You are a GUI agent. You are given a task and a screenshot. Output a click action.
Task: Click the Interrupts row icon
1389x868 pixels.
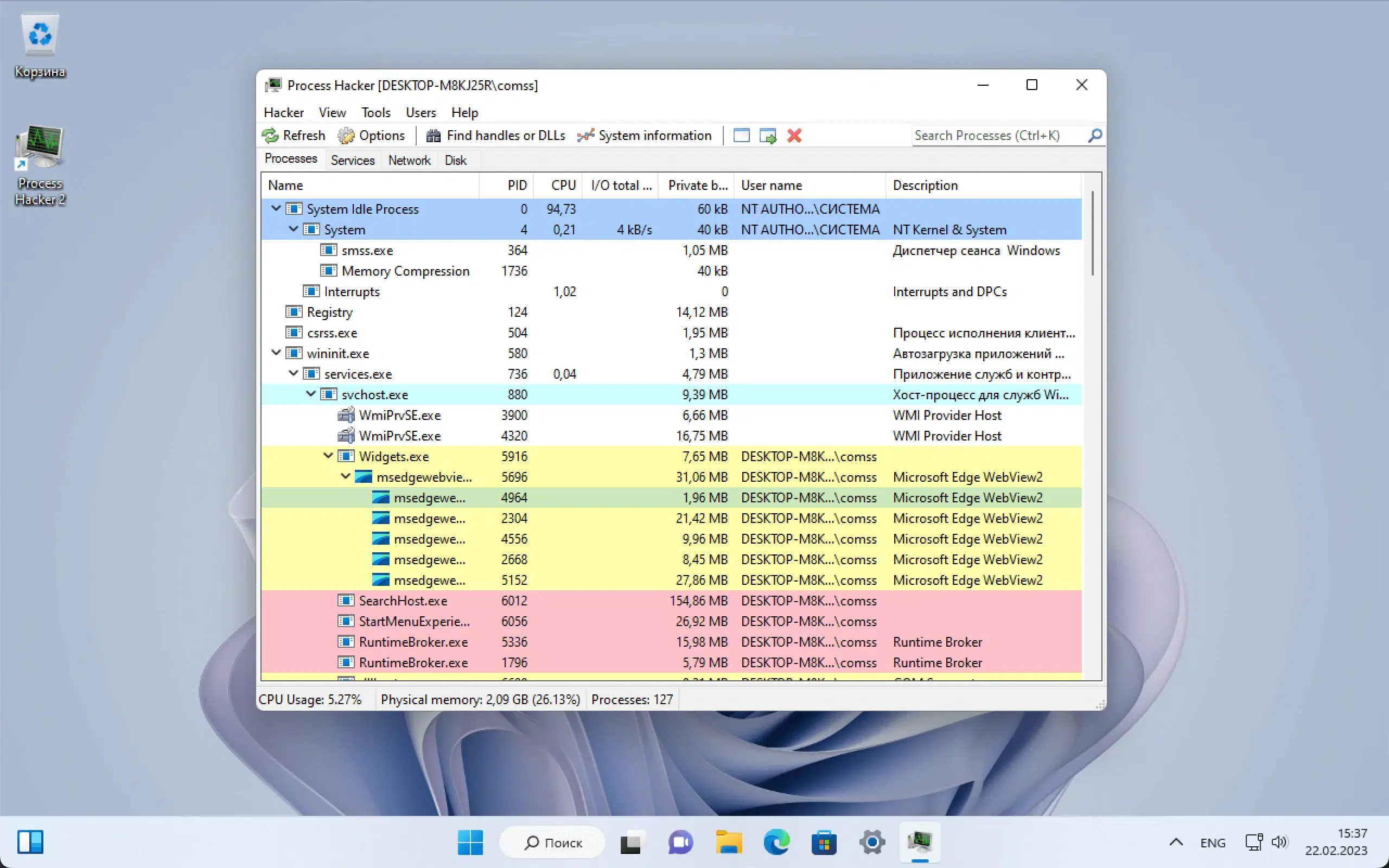[311, 292]
